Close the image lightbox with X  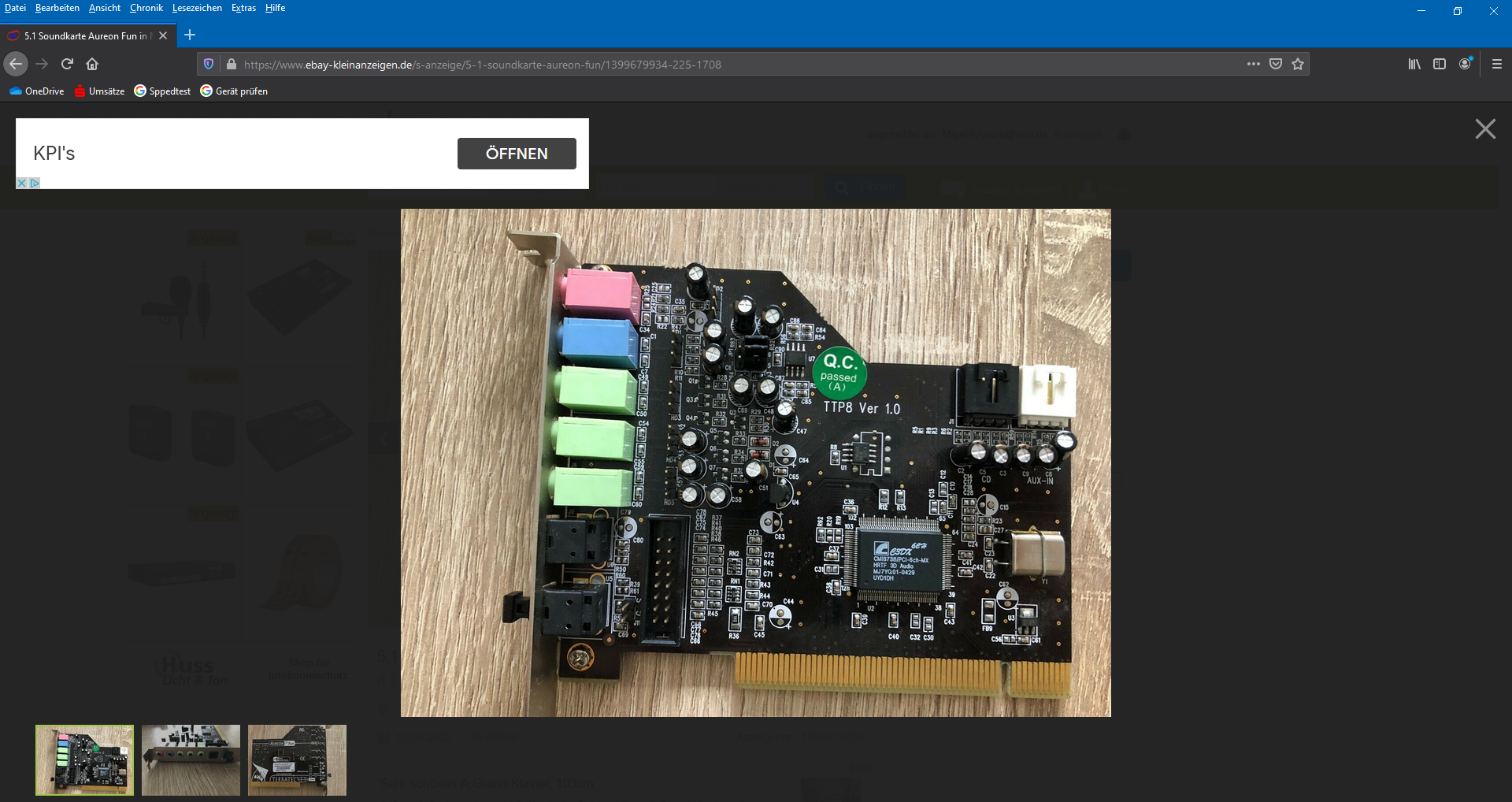pos(1485,129)
